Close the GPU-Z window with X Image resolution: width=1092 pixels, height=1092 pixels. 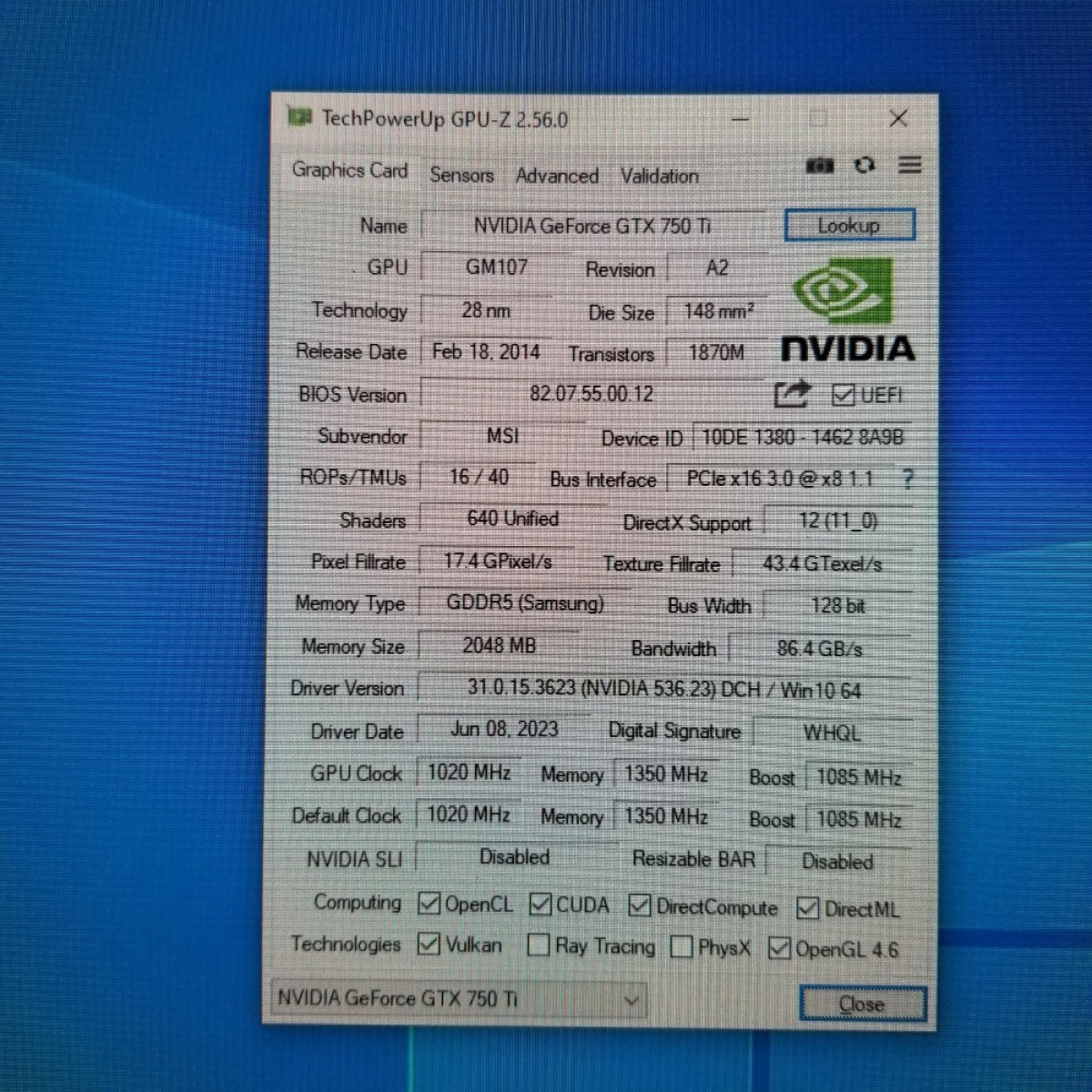tap(898, 118)
